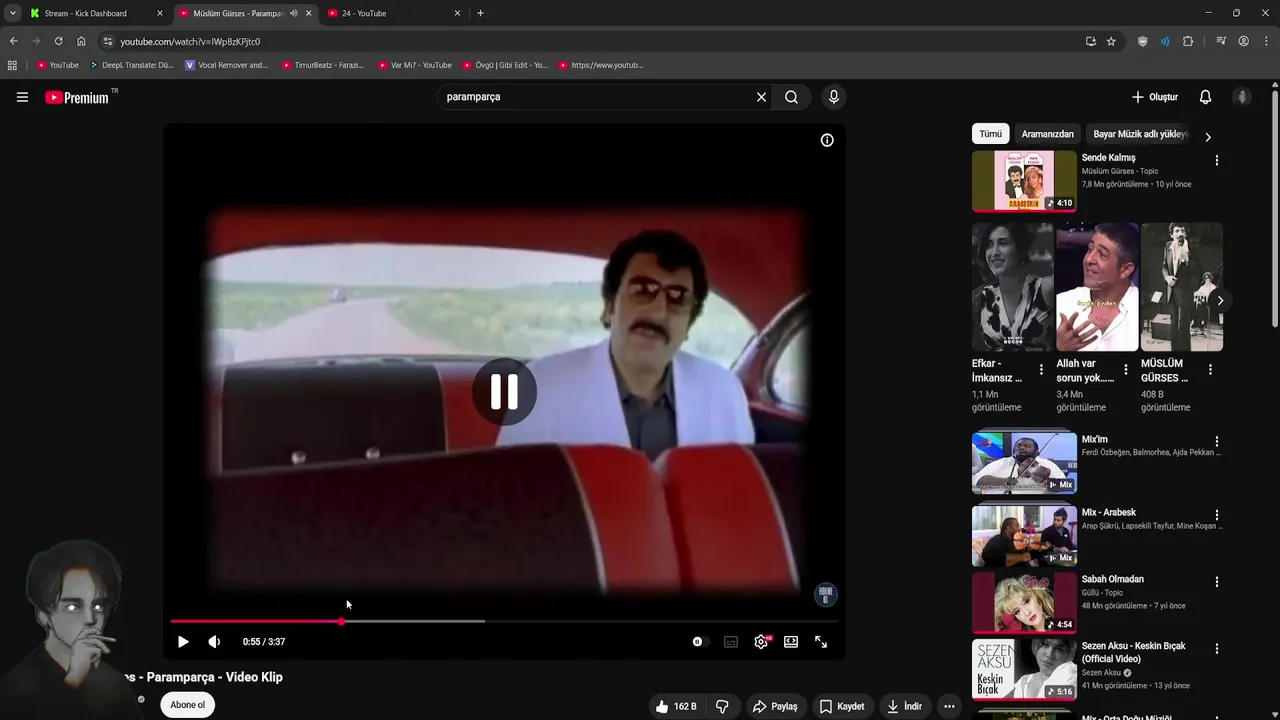Subscribe with Abone ol button
Screen dimensions: 1280x720
[x=187, y=705]
